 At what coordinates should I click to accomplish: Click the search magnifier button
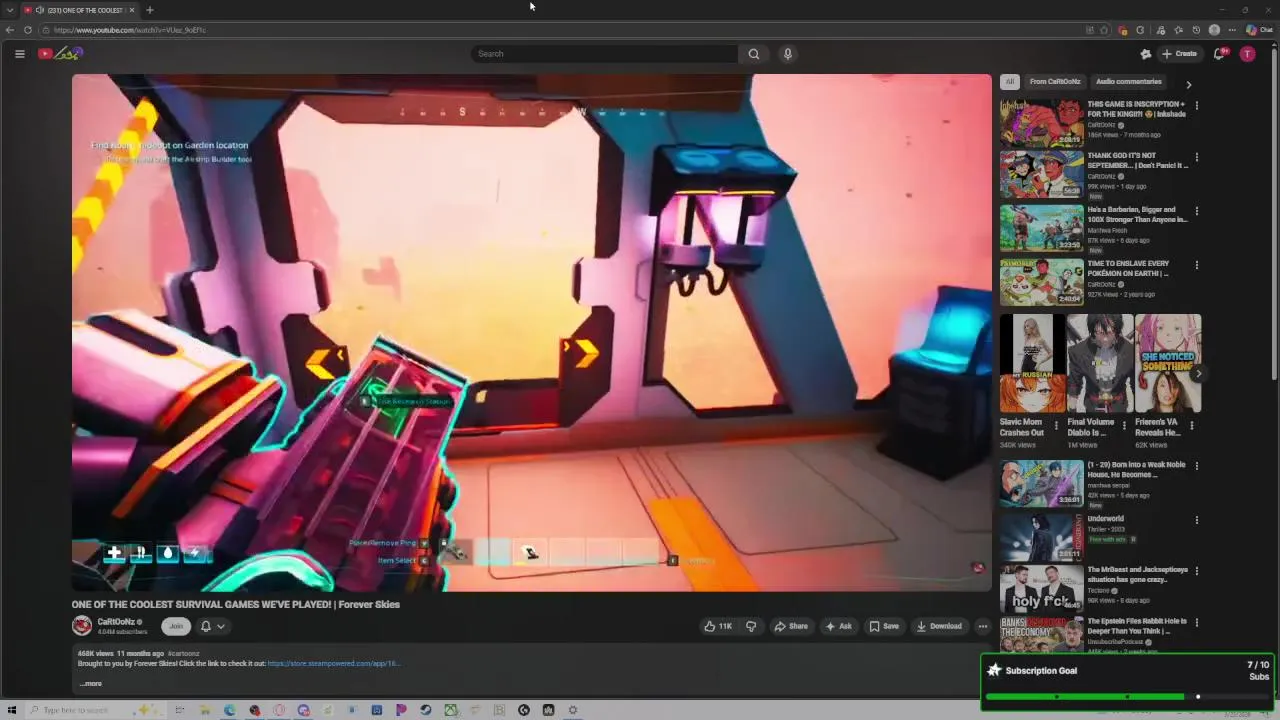click(754, 54)
